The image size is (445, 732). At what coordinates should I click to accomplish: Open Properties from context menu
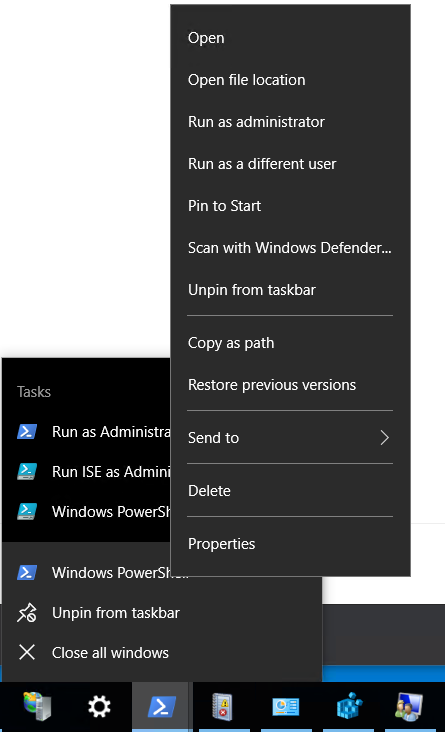[x=221, y=544]
